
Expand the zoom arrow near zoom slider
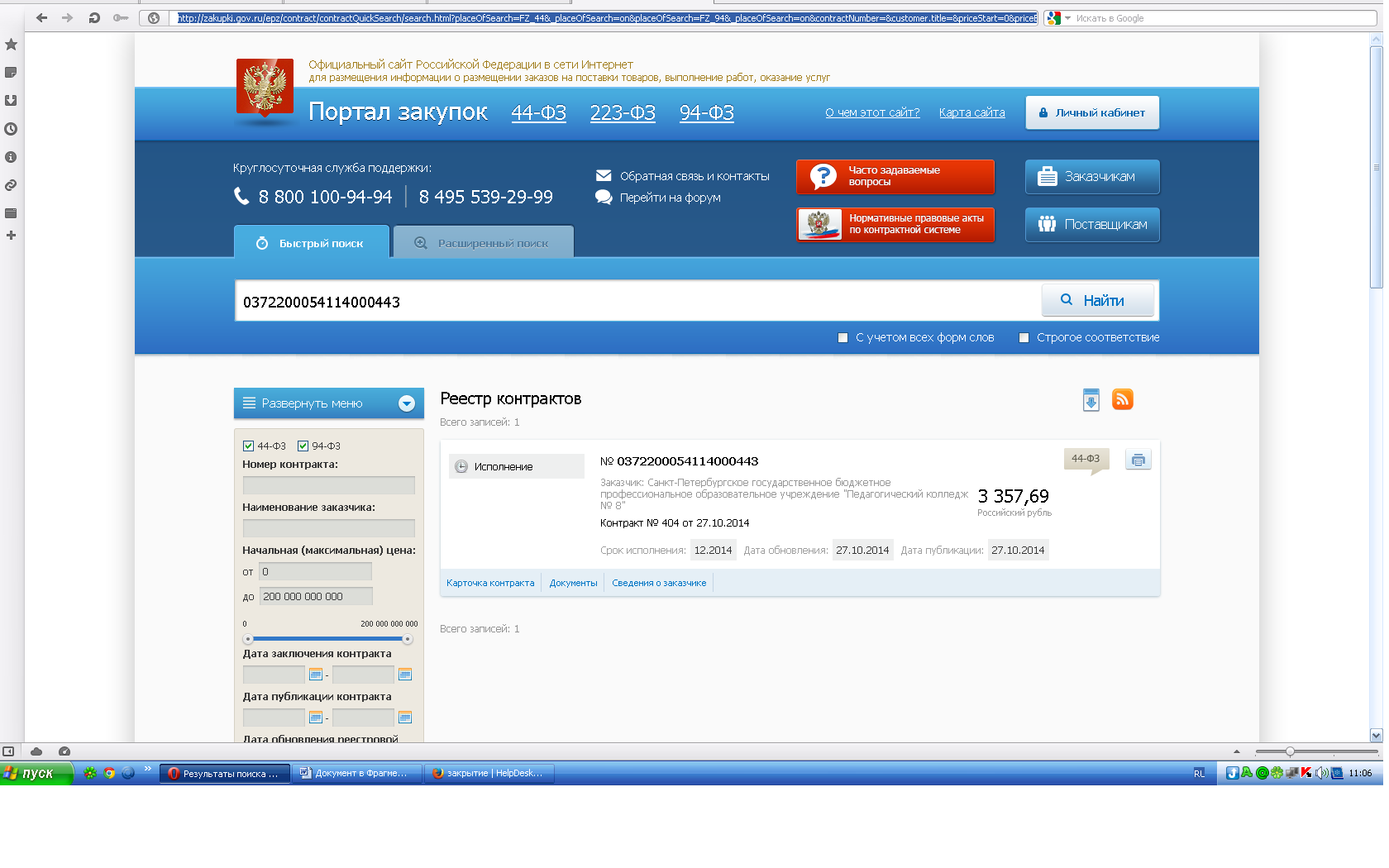tap(1237, 751)
